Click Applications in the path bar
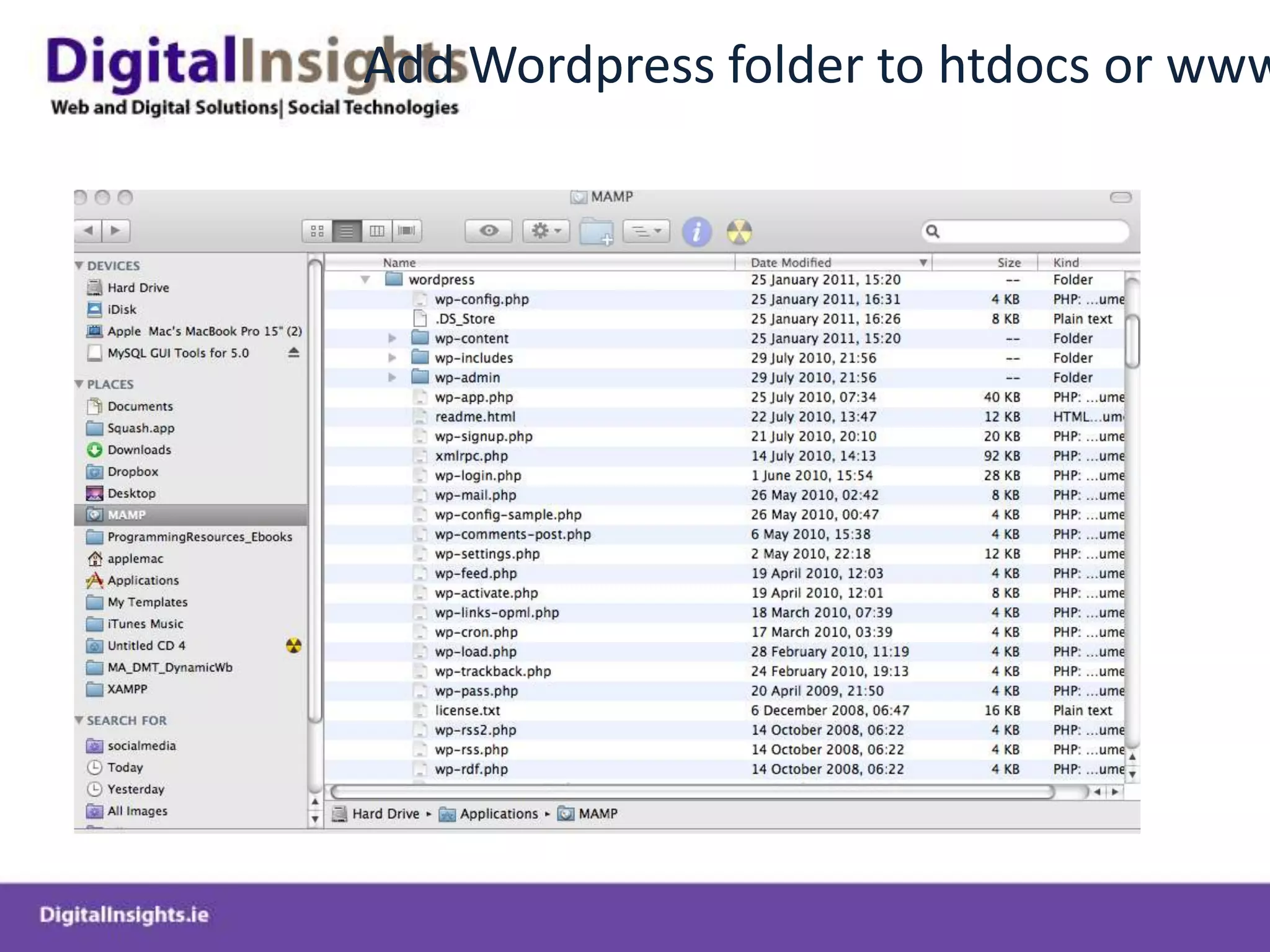 [498, 814]
